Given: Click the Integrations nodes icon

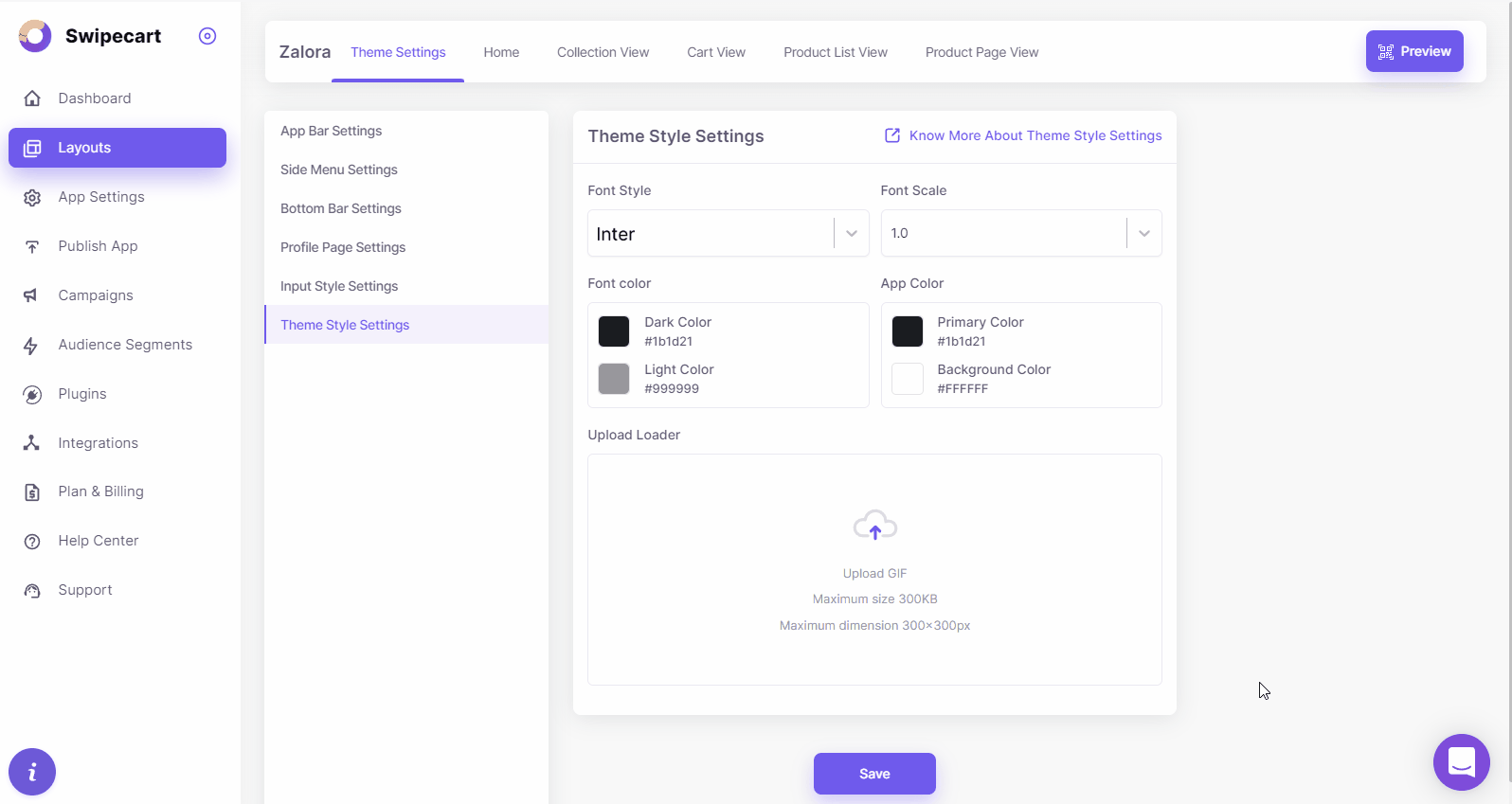Looking at the screenshot, I should pyautogui.click(x=32, y=443).
